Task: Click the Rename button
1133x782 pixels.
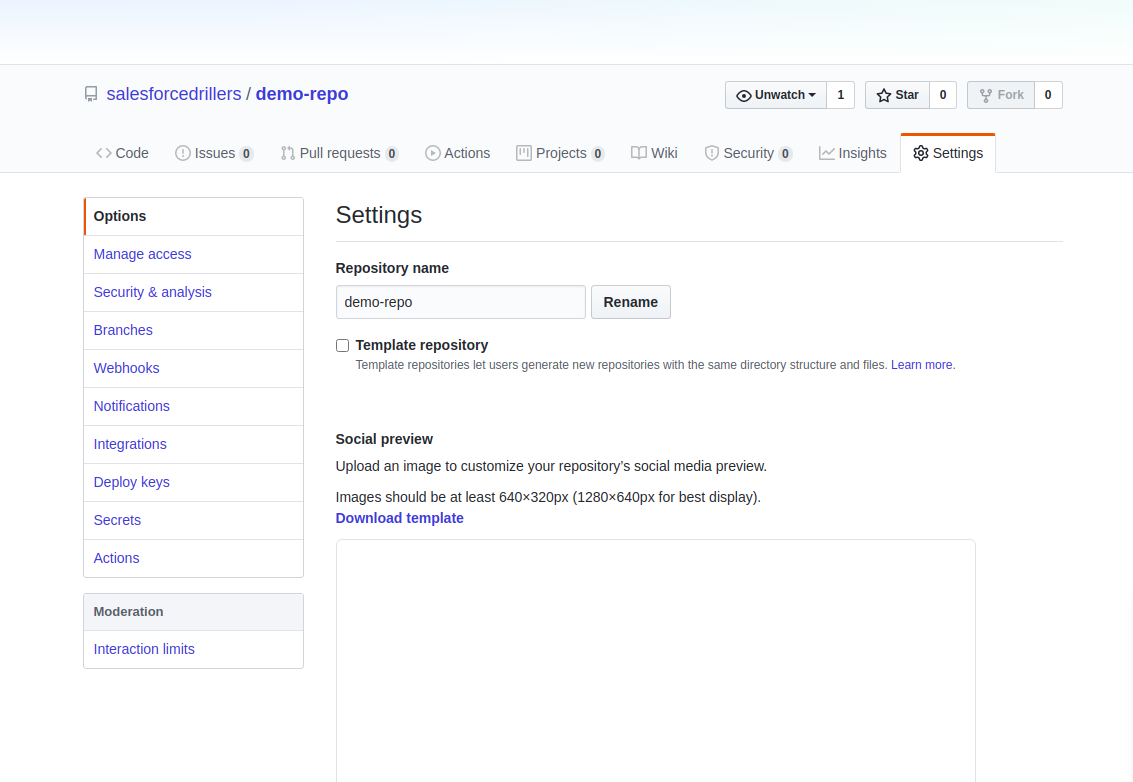Action: [630, 302]
